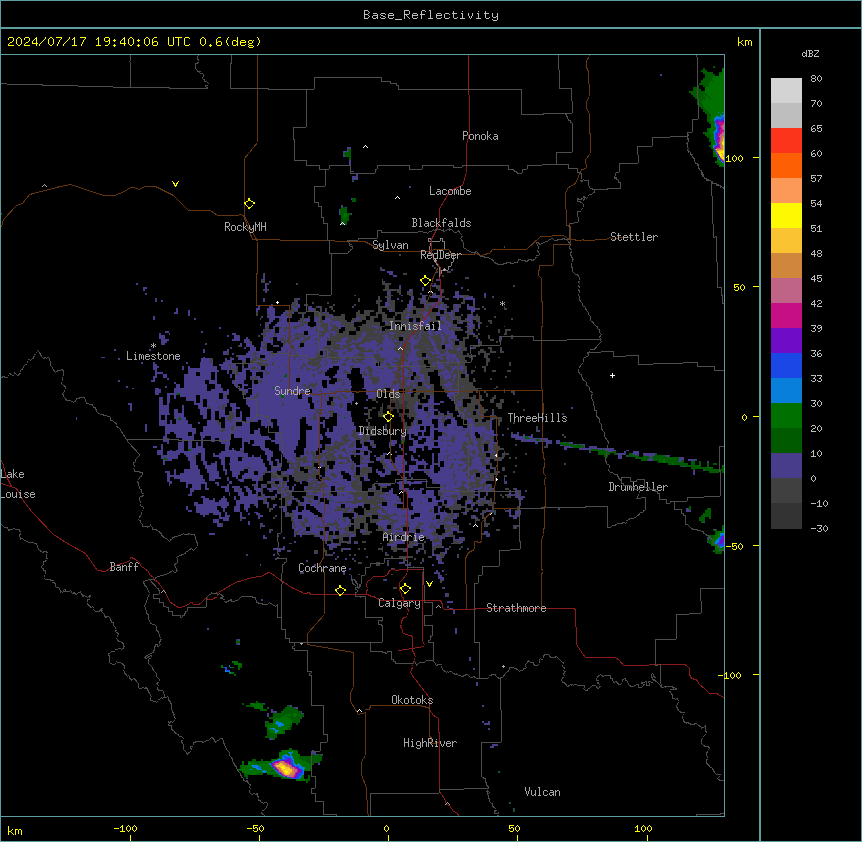Choose the bright green 20-30 dBZ swatch
Image resolution: width=862 pixels, height=842 pixels.
click(786, 416)
